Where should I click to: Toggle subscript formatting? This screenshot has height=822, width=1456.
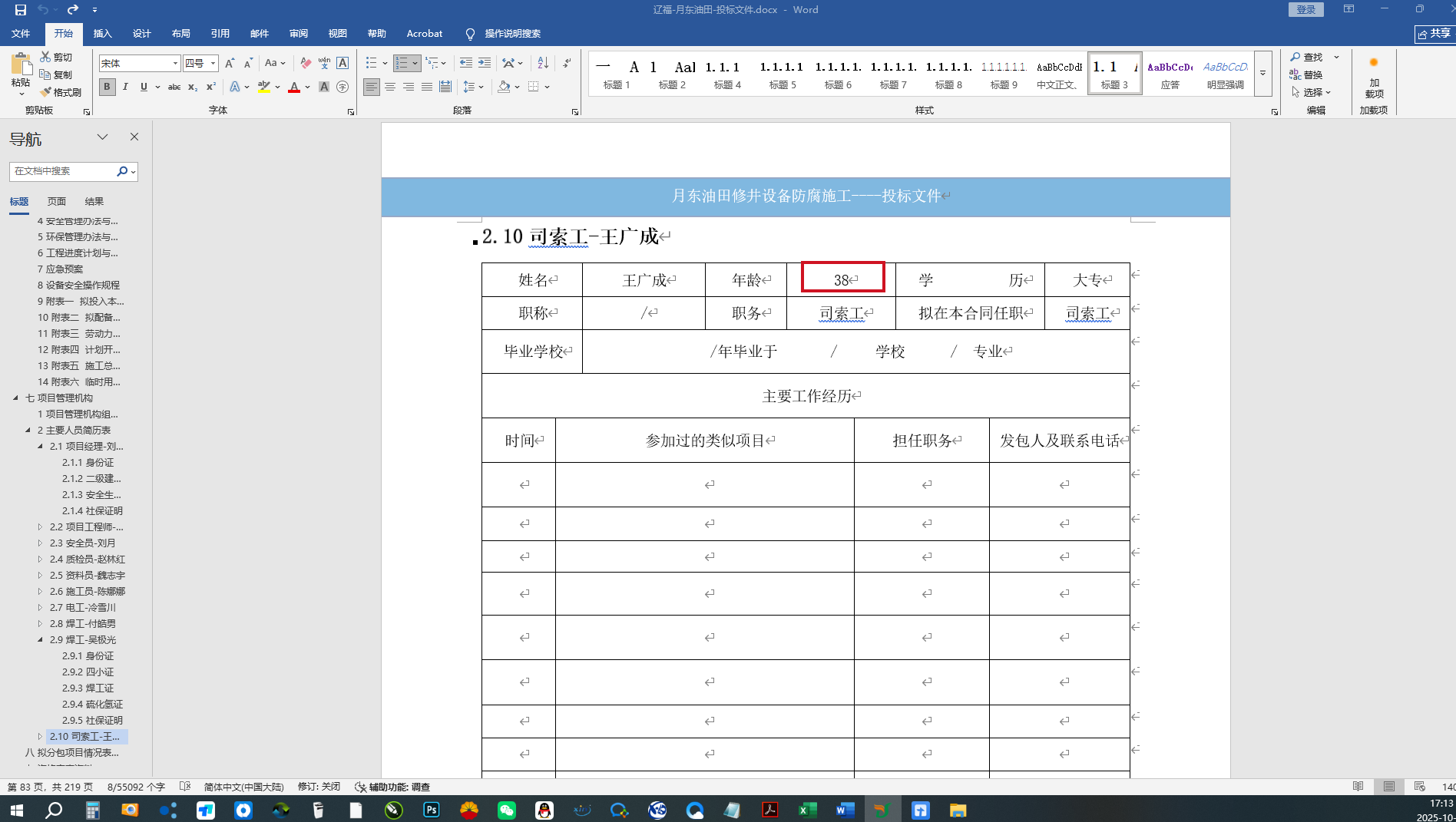pyautogui.click(x=193, y=87)
